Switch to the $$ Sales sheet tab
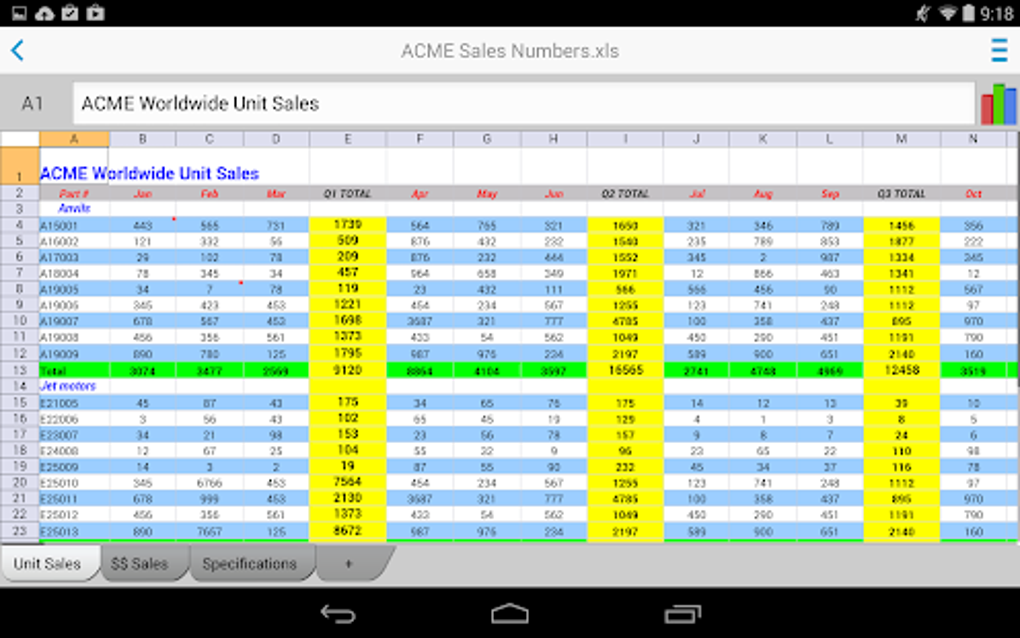 (139, 563)
